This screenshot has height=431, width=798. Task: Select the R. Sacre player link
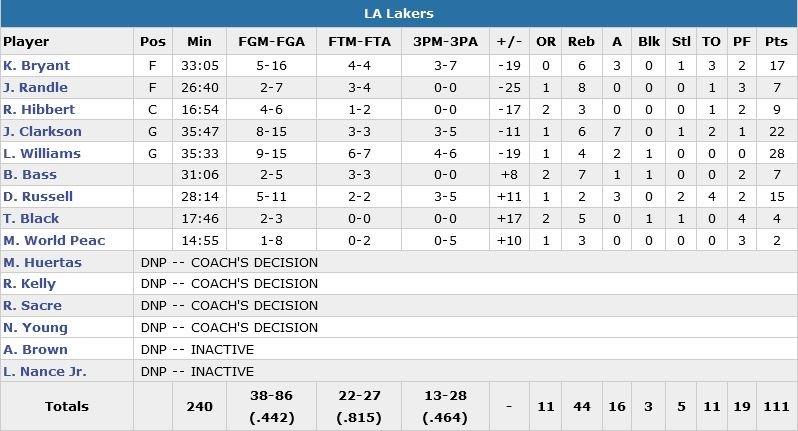pyautogui.click(x=33, y=306)
